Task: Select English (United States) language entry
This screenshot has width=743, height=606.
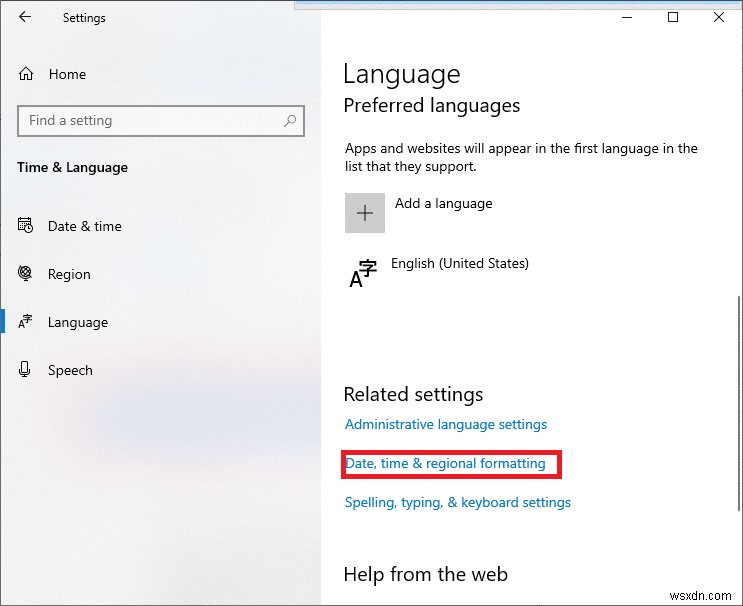Action: click(x=460, y=263)
